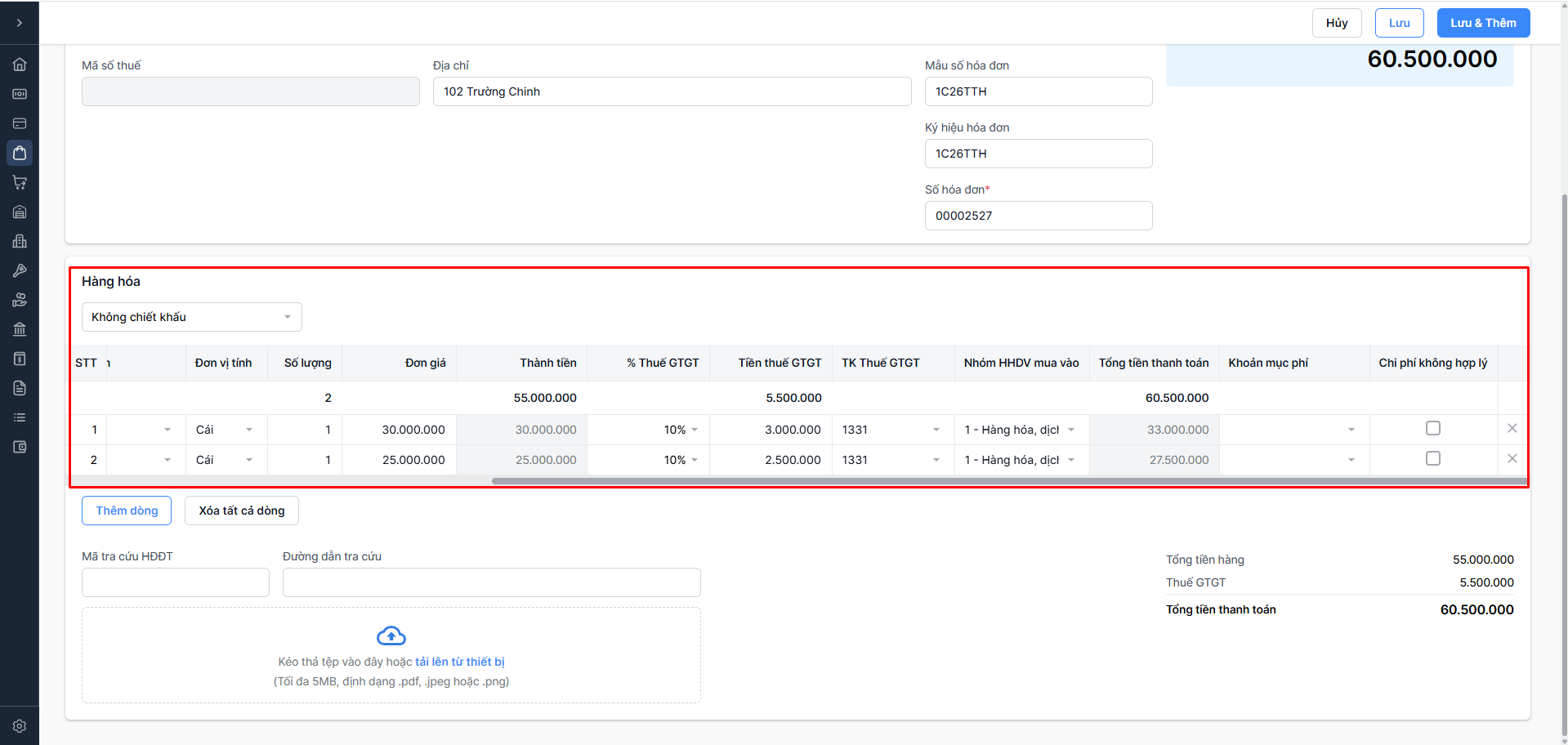The image size is (1568, 745).
Task: Click the 'Thêm dòng' button
Action: coord(127,511)
